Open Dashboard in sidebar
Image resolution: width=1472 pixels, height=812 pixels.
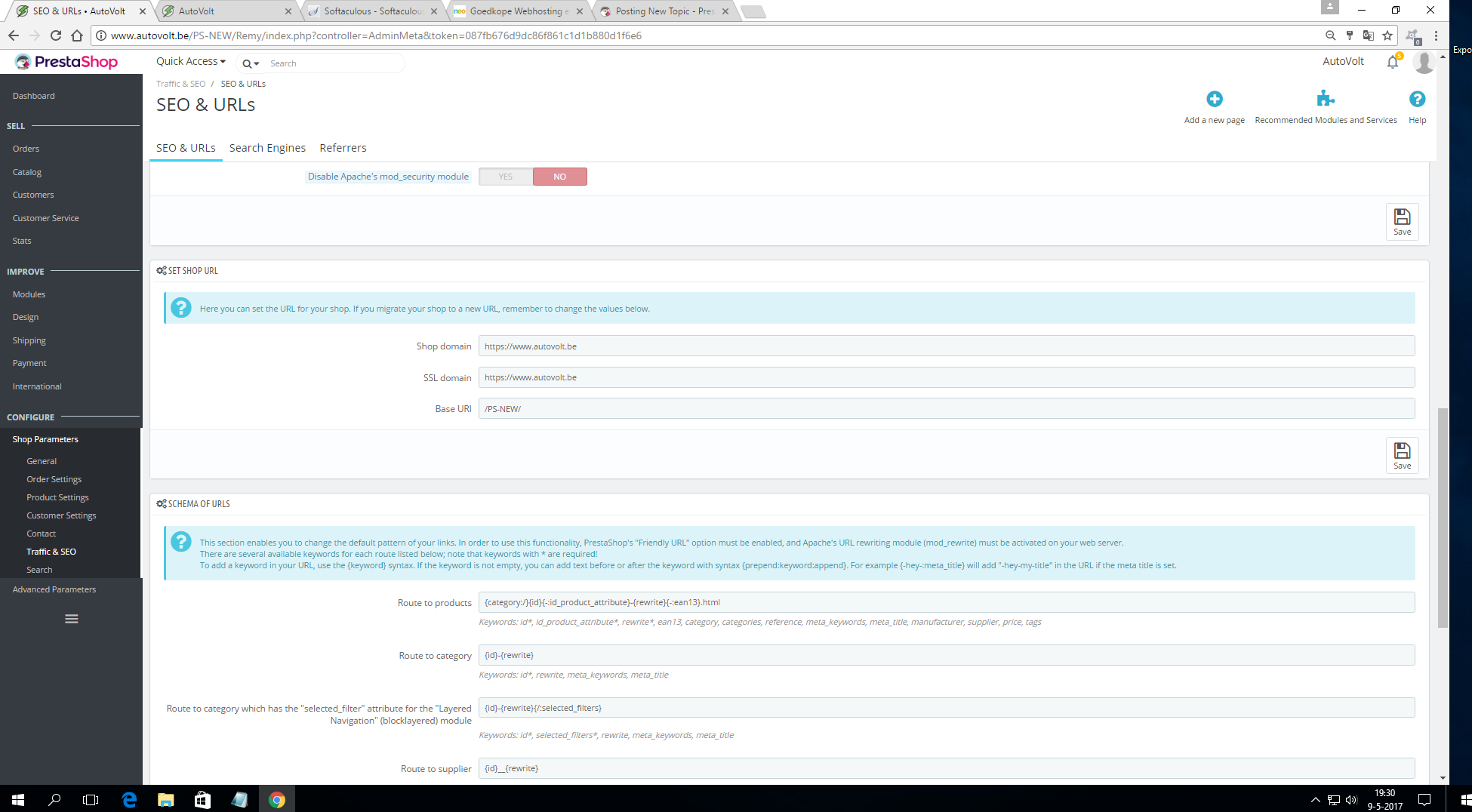pos(33,96)
